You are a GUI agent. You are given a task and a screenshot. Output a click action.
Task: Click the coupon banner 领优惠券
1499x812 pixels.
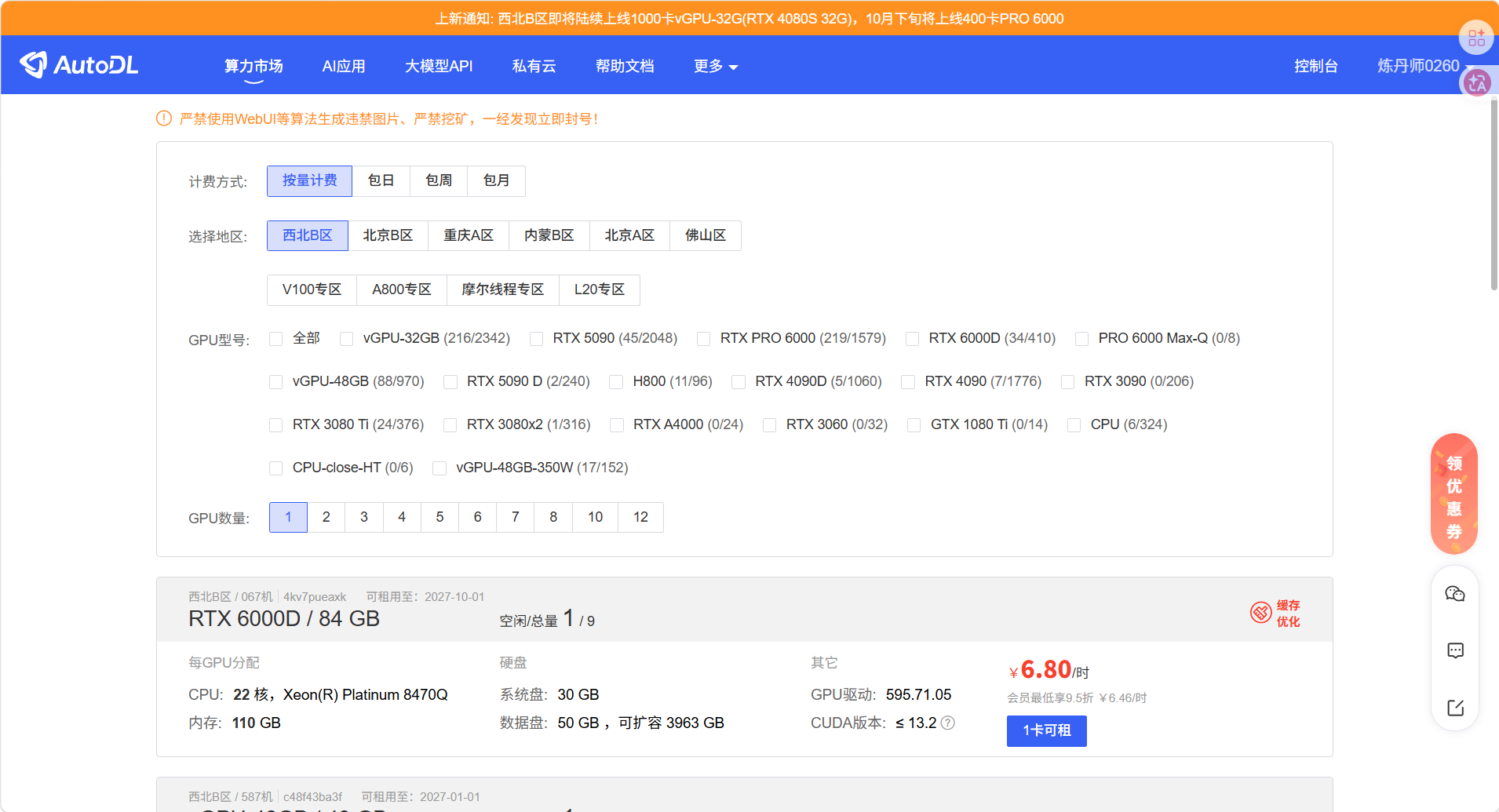pyautogui.click(x=1454, y=494)
